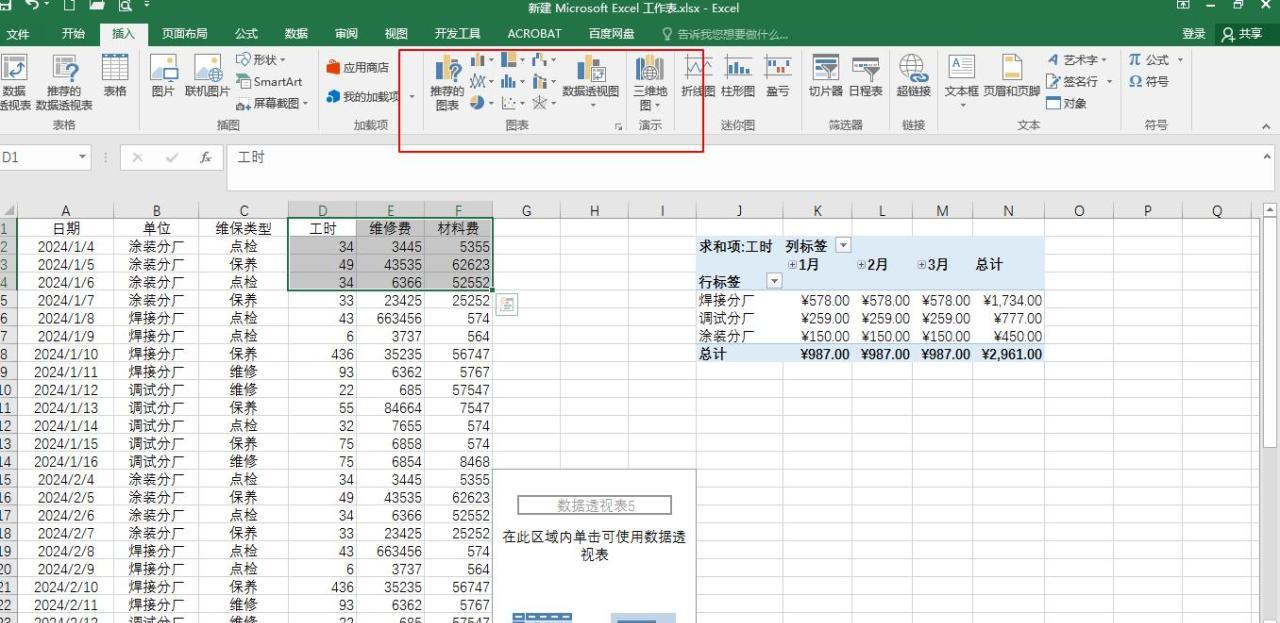Screen dimensions: 1280x623
Task: Collapse the ribbon with the chevron
Action: (1266, 126)
